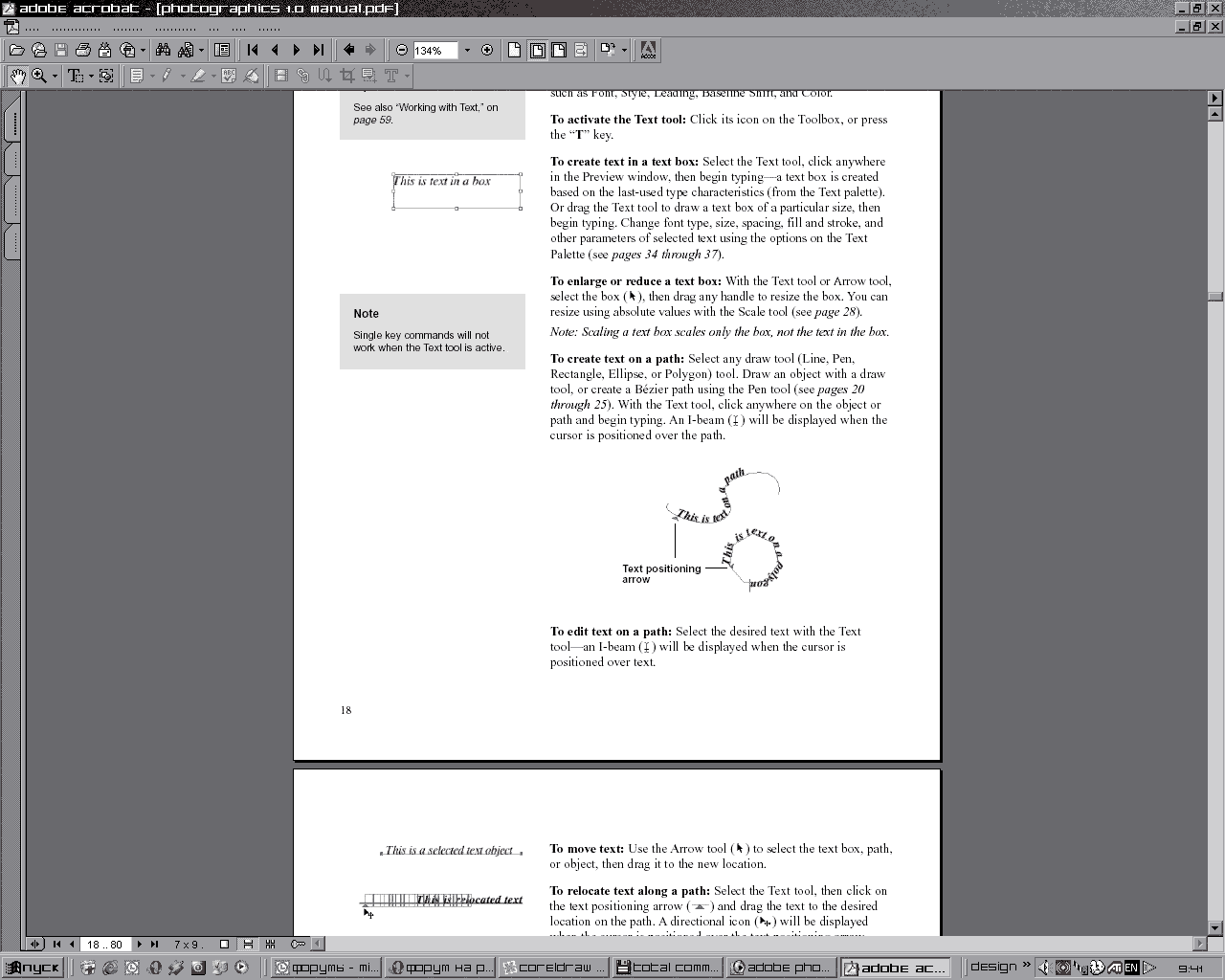Click the Next Page toolbar arrow
The height and width of the screenshot is (980, 1225).
tap(297, 50)
